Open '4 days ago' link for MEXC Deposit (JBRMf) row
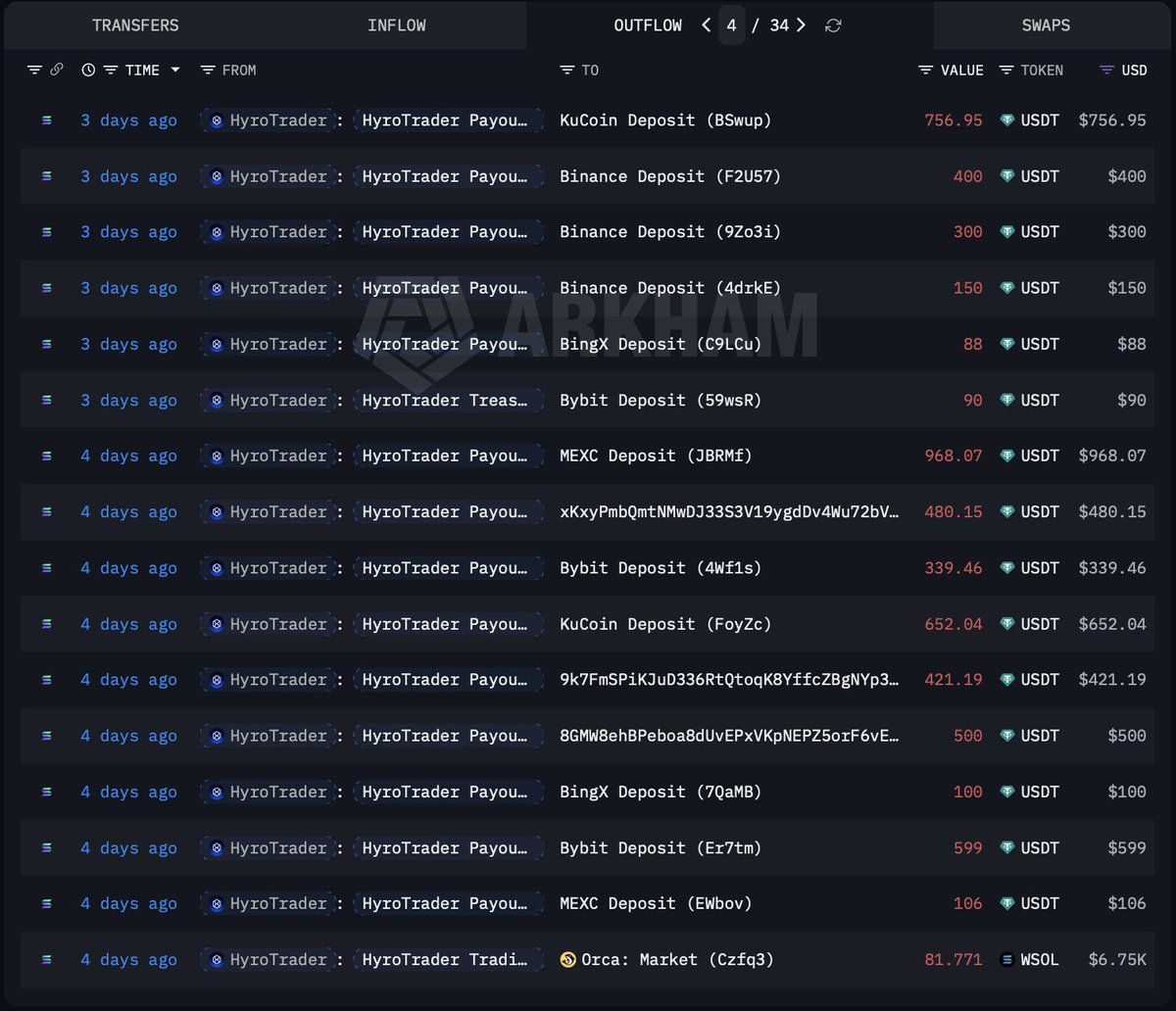The image size is (1176, 1011). 128,456
